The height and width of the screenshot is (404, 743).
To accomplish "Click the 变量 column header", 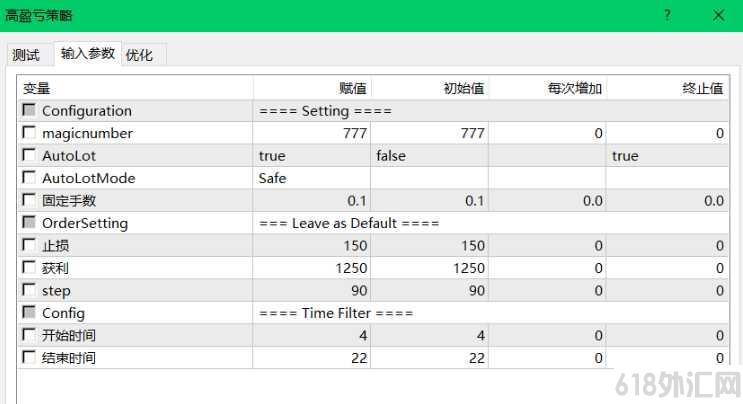I will pos(135,88).
